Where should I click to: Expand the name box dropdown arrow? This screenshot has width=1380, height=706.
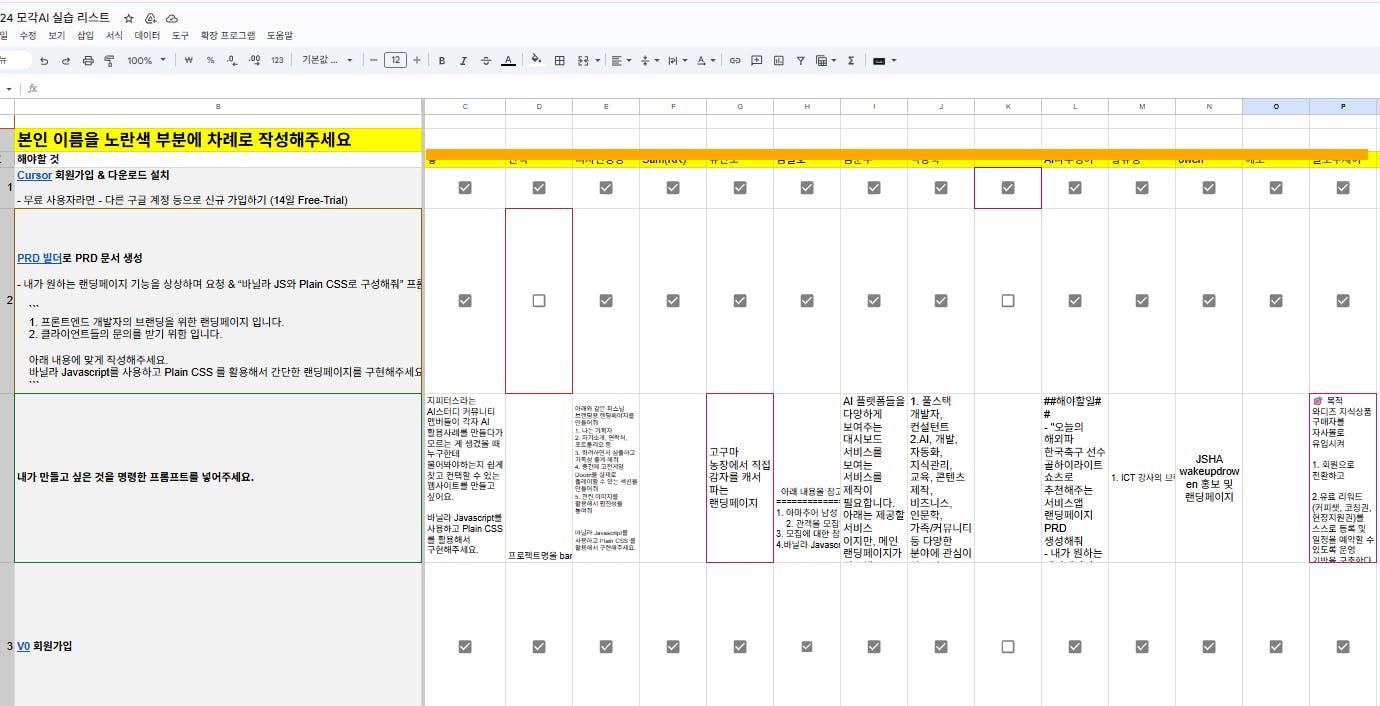click(9, 89)
